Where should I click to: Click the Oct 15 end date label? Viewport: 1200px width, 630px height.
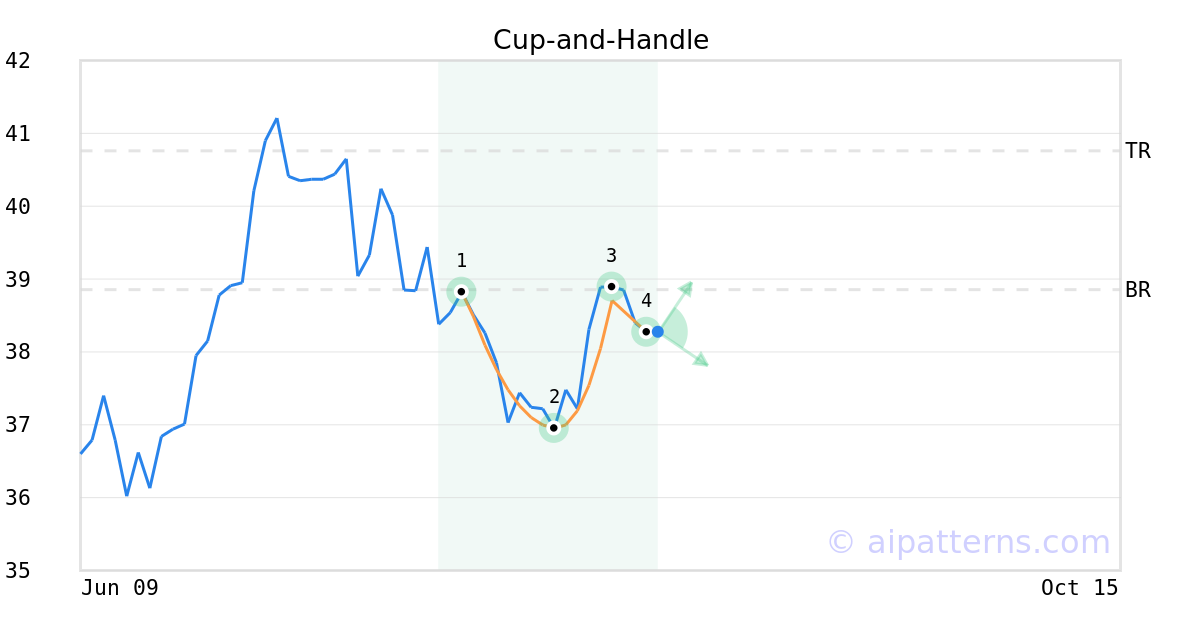[x=1080, y=588]
